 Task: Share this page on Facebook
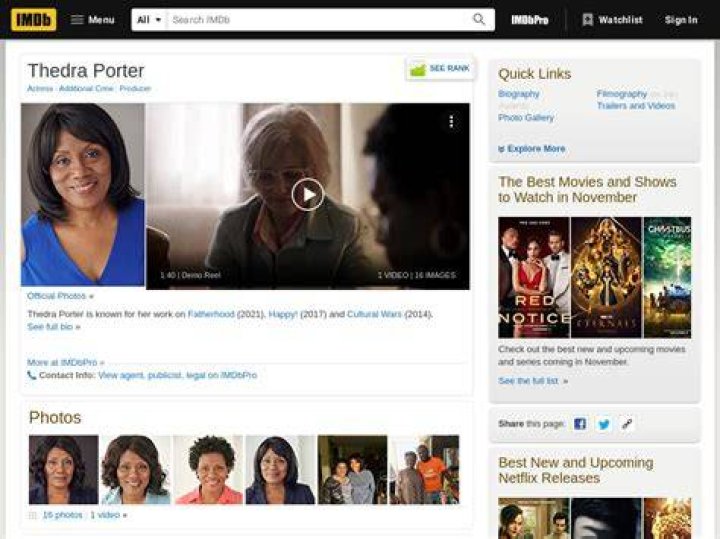[580, 424]
